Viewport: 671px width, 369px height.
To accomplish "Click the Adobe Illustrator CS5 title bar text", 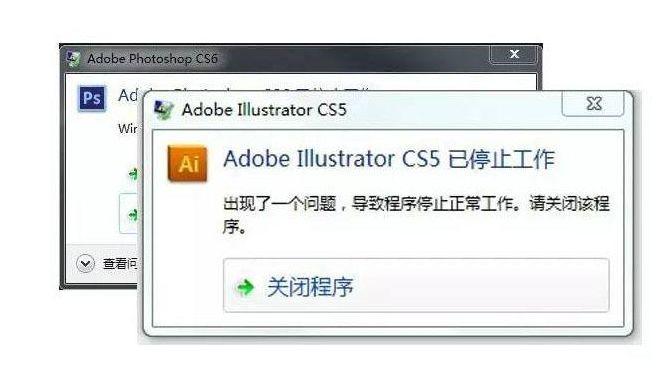I will click(264, 110).
